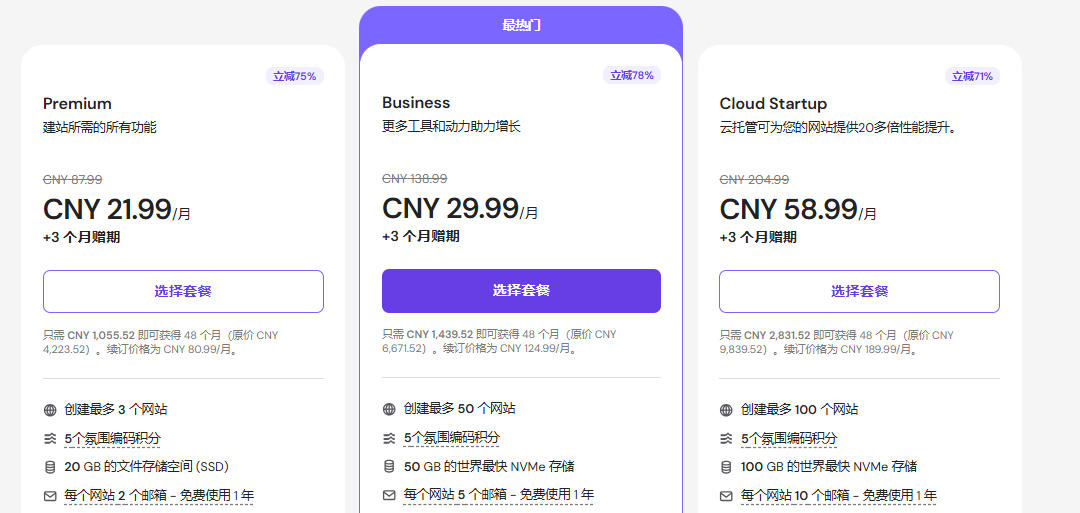Click 建站所需的所有功能 description
The width and height of the screenshot is (1080, 513).
100,127
